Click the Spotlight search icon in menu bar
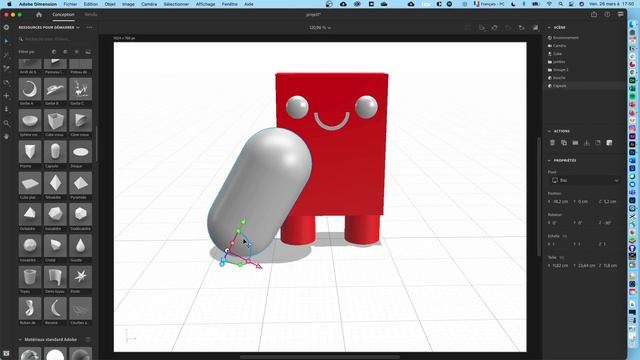The image size is (640, 360). point(560,4)
